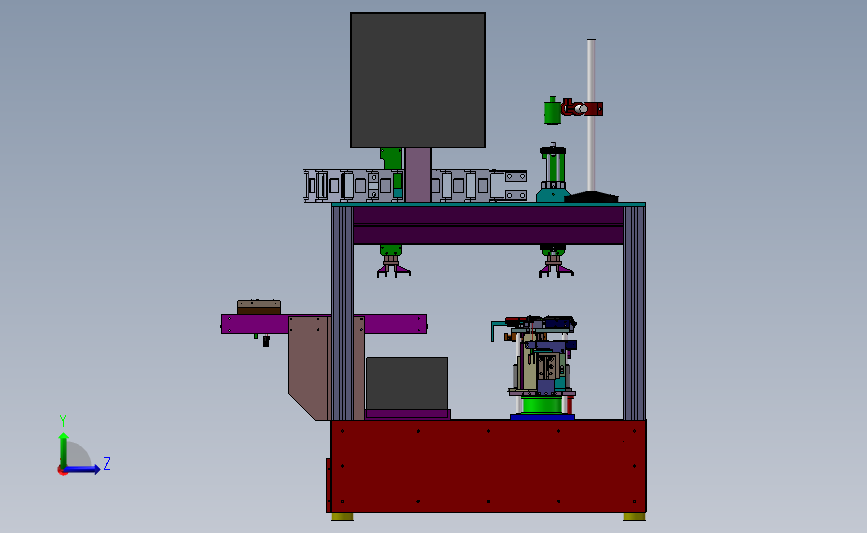
Task: Pick the left yellow leveling foot
Action: coord(342,517)
